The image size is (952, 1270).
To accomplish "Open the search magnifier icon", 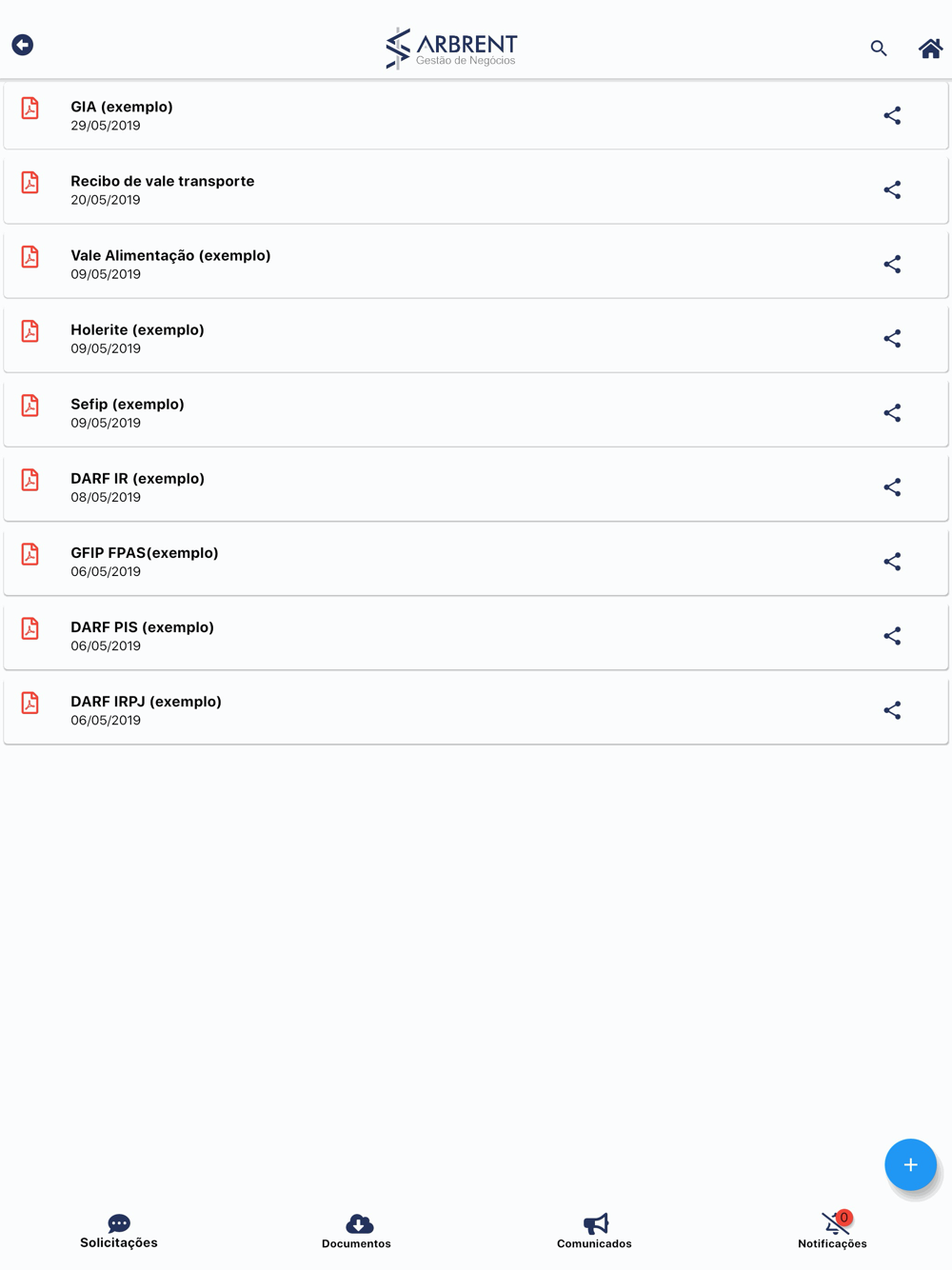I will tap(879, 49).
